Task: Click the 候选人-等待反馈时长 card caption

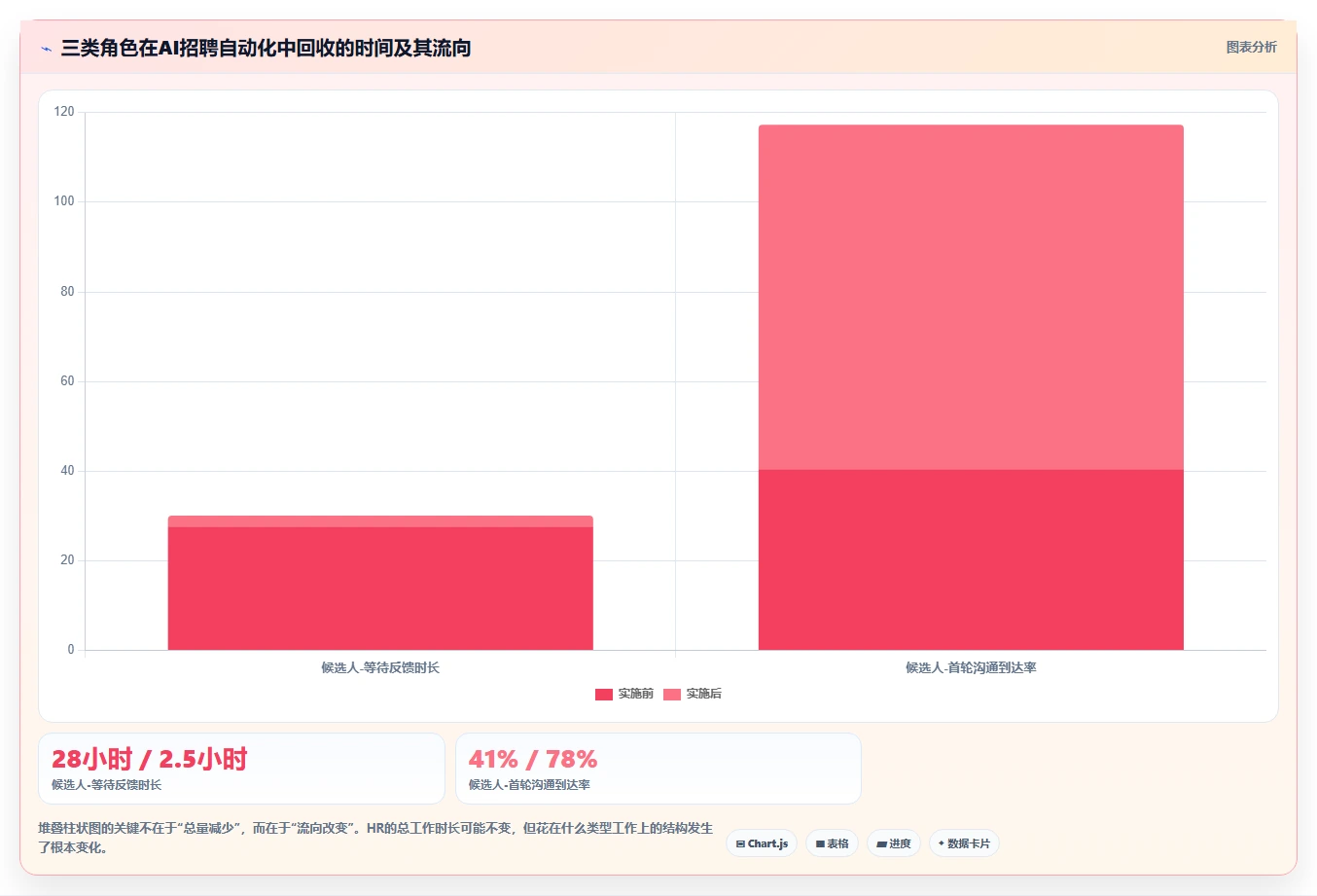Action: (107, 784)
